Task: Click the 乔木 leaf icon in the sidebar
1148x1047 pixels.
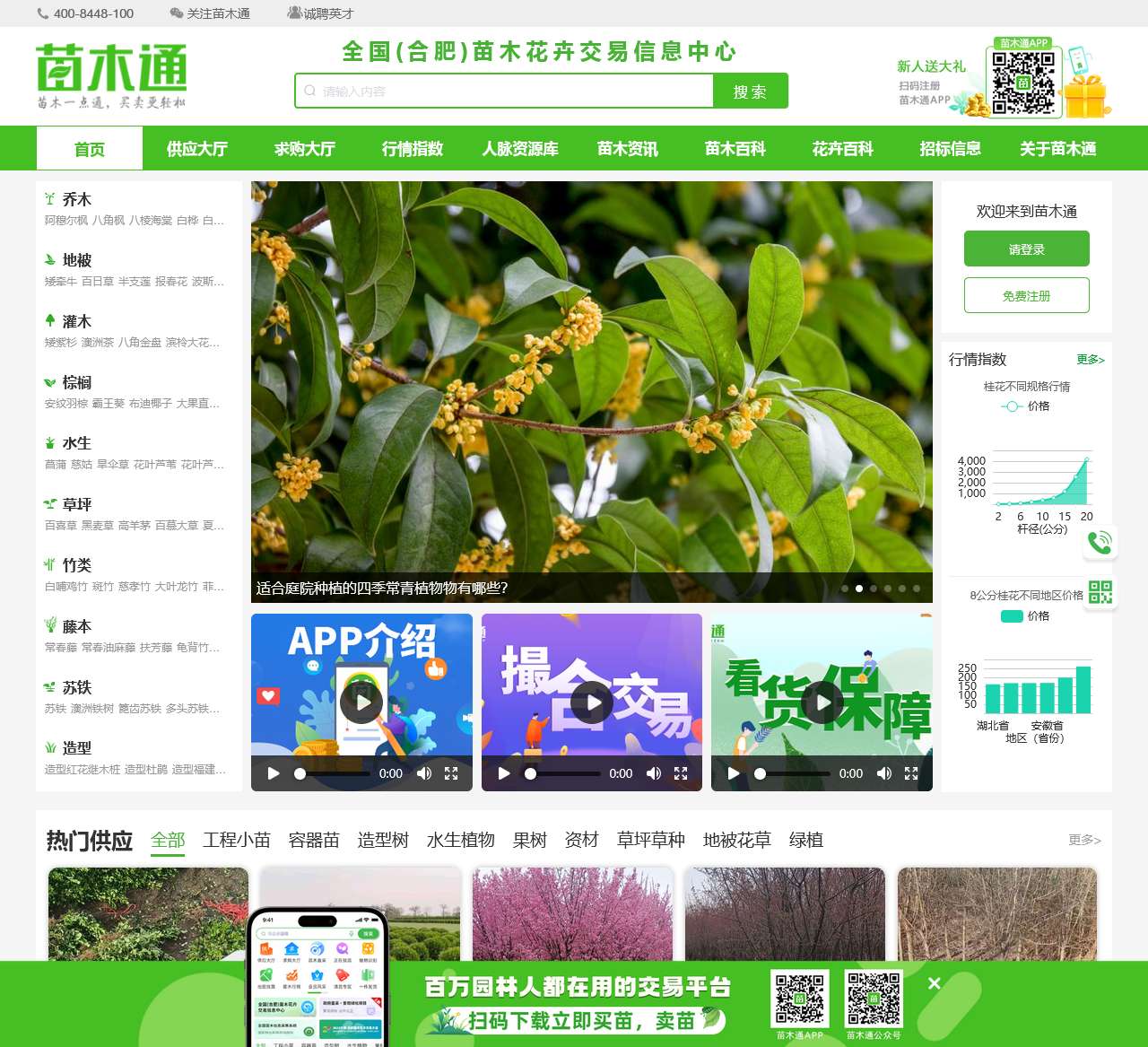Action: pos(51,198)
